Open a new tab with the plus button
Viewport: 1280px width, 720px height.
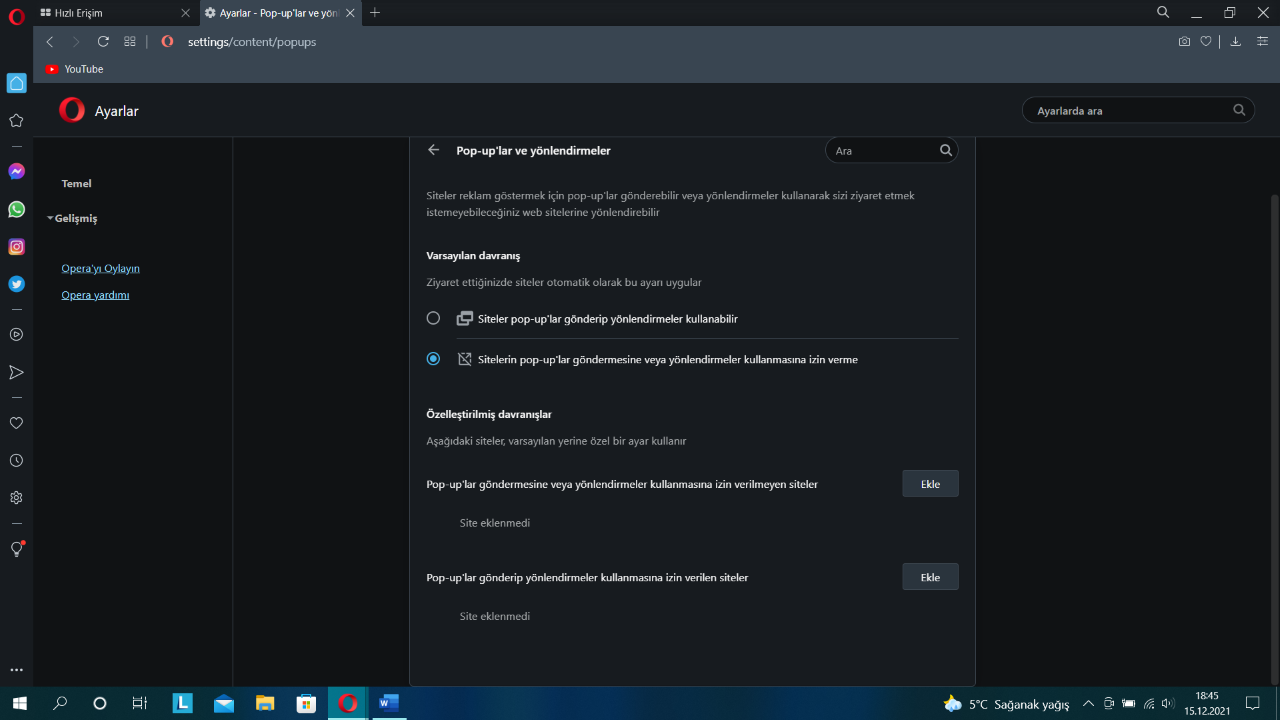click(x=375, y=12)
